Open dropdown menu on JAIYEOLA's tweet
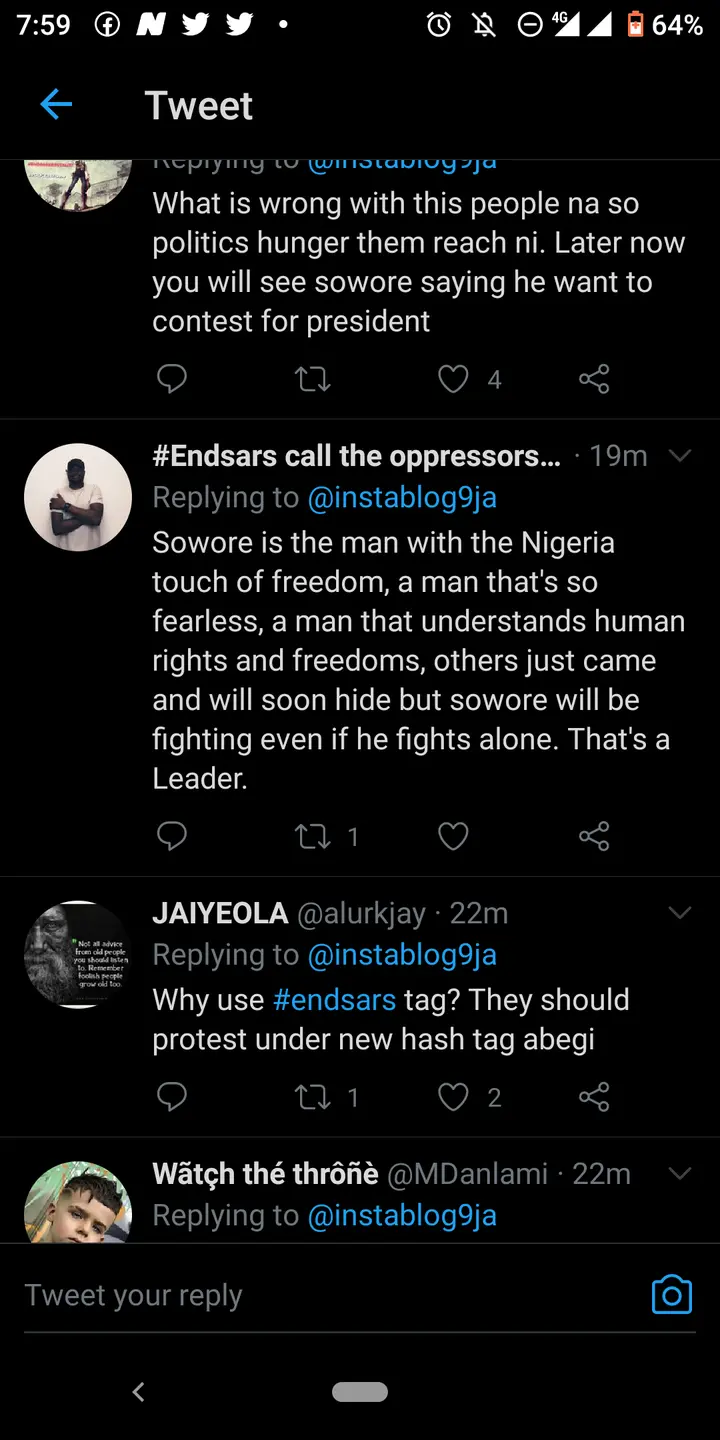The image size is (720, 1440). click(680, 913)
